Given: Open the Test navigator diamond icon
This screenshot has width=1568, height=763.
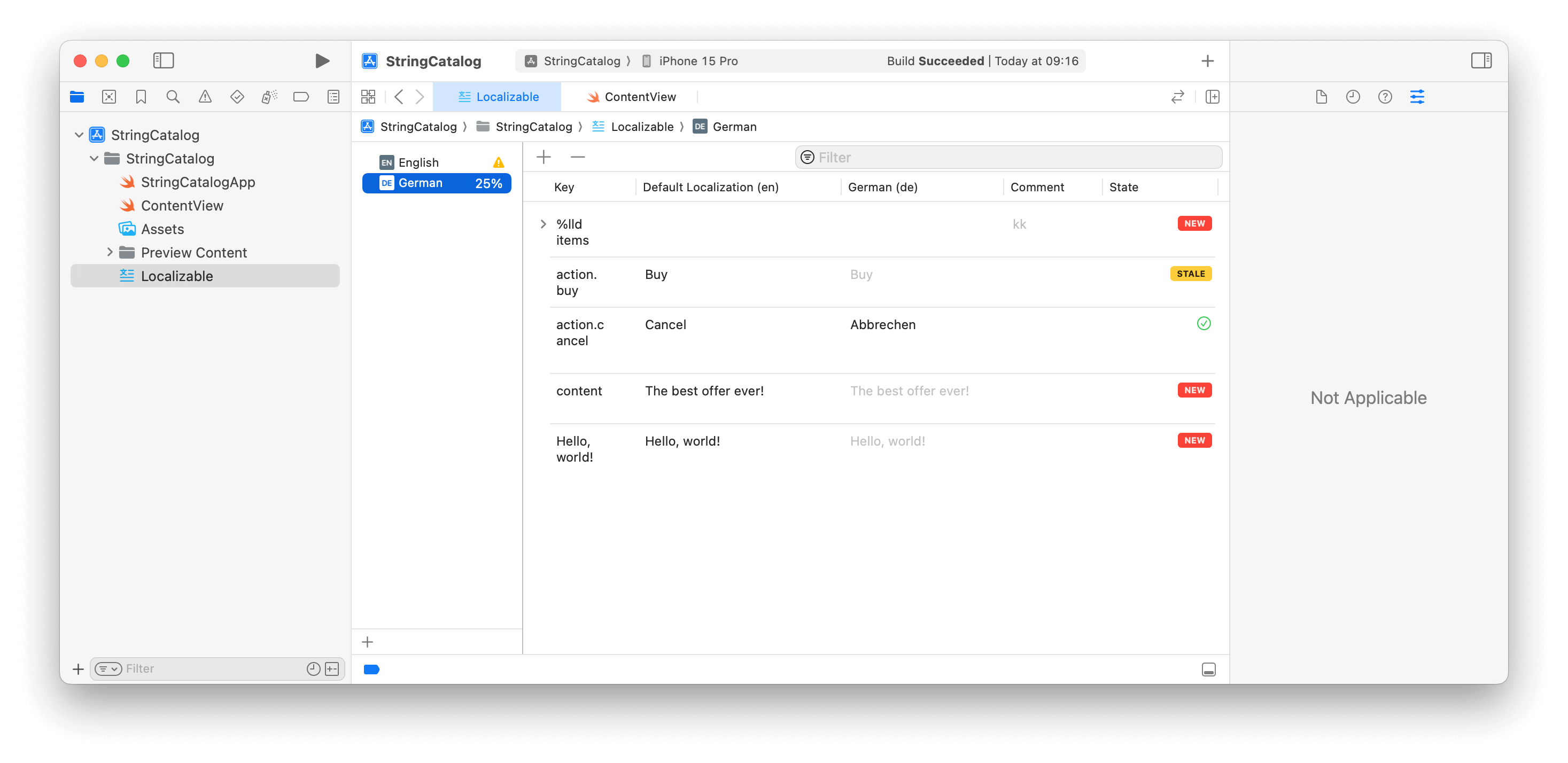Looking at the screenshot, I should (x=237, y=97).
